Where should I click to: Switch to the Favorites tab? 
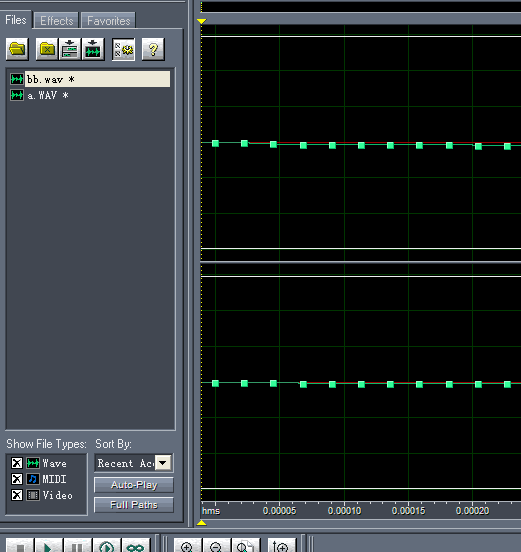[108, 21]
